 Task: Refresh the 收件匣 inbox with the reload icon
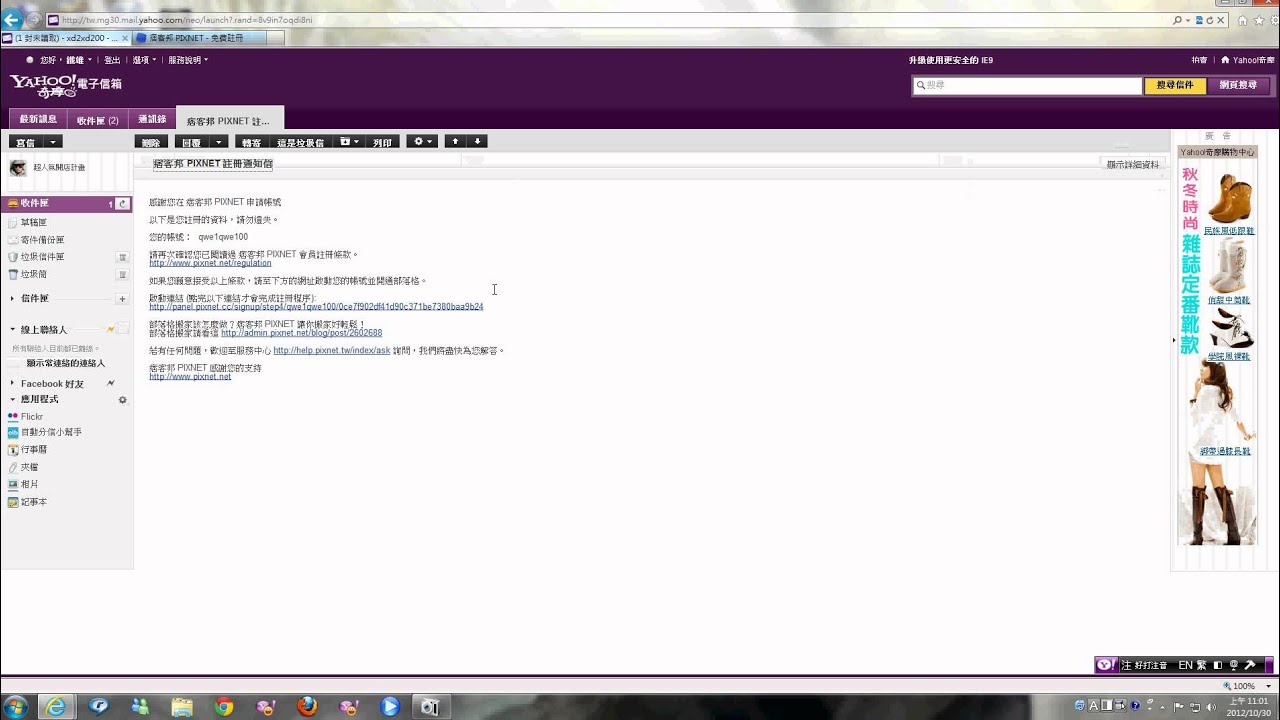122,204
